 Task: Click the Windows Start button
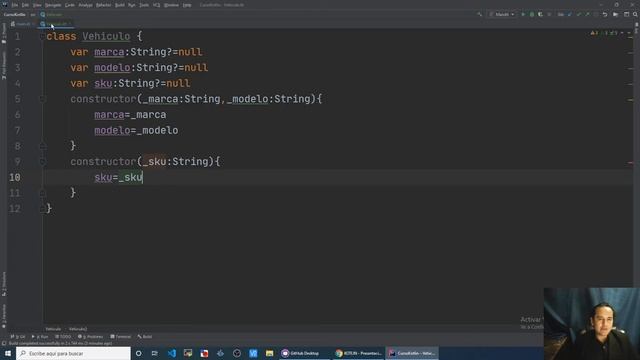coord(8,353)
